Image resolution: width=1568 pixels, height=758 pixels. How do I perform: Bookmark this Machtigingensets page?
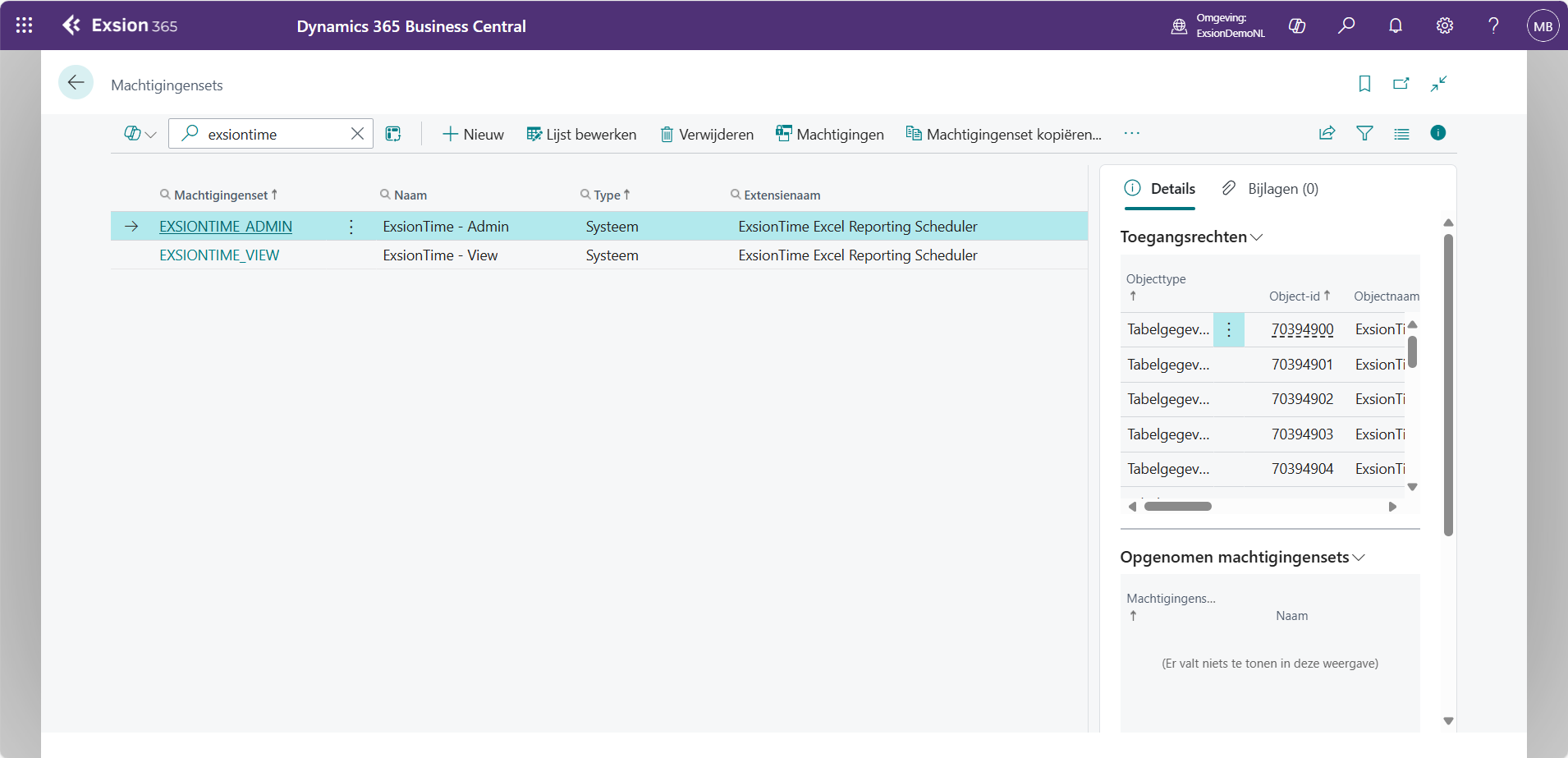(x=1364, y=84)
